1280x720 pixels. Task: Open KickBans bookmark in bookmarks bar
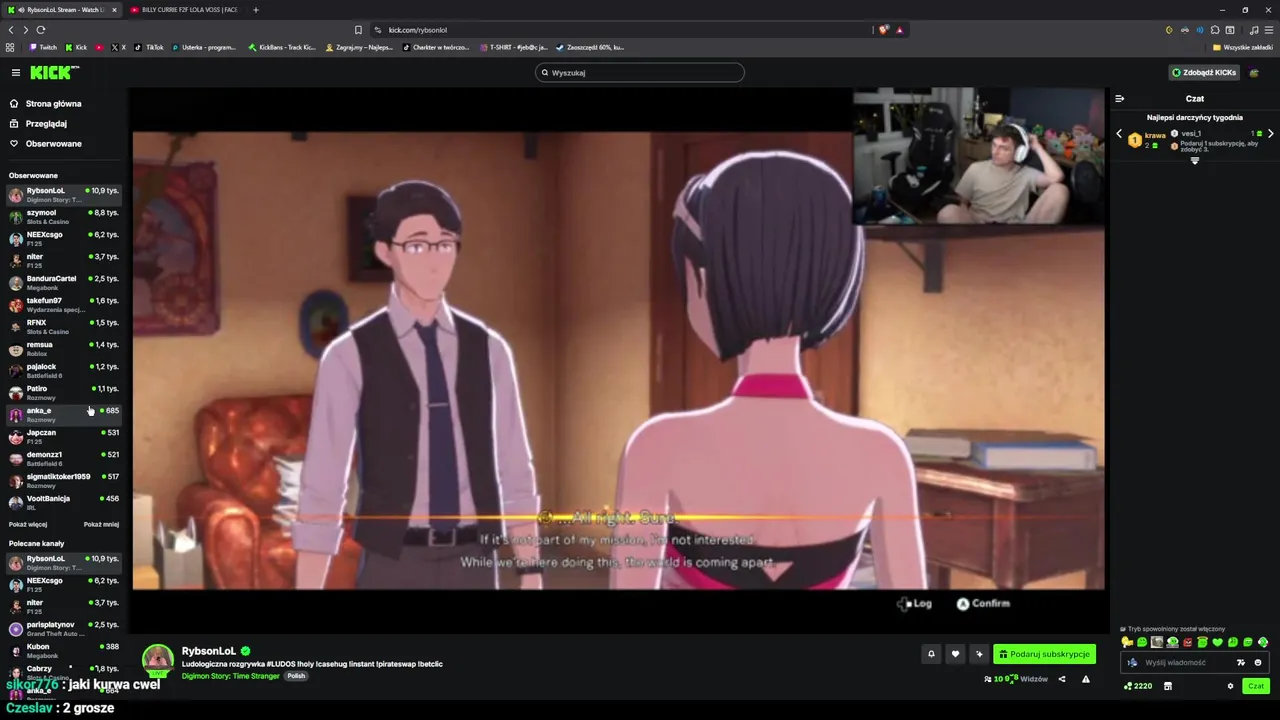point(282,47)
